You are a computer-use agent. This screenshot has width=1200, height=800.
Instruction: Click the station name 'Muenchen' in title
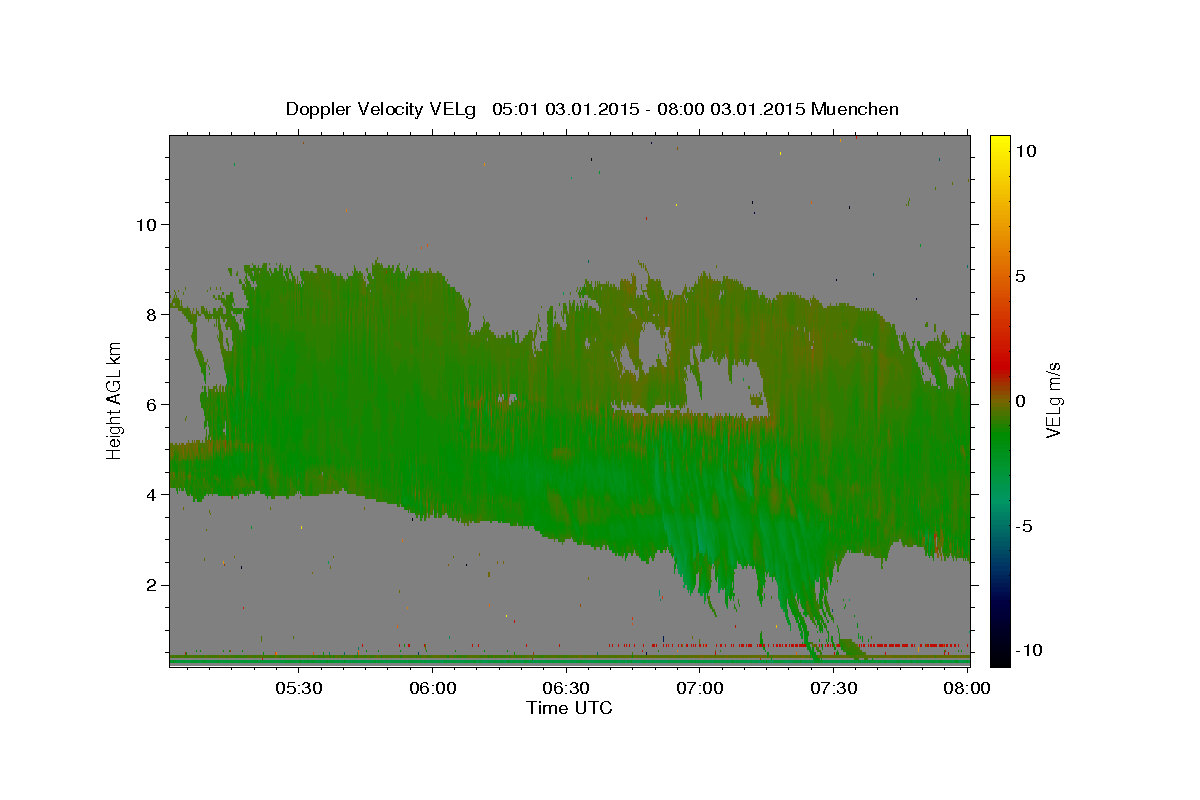[856, 109]
